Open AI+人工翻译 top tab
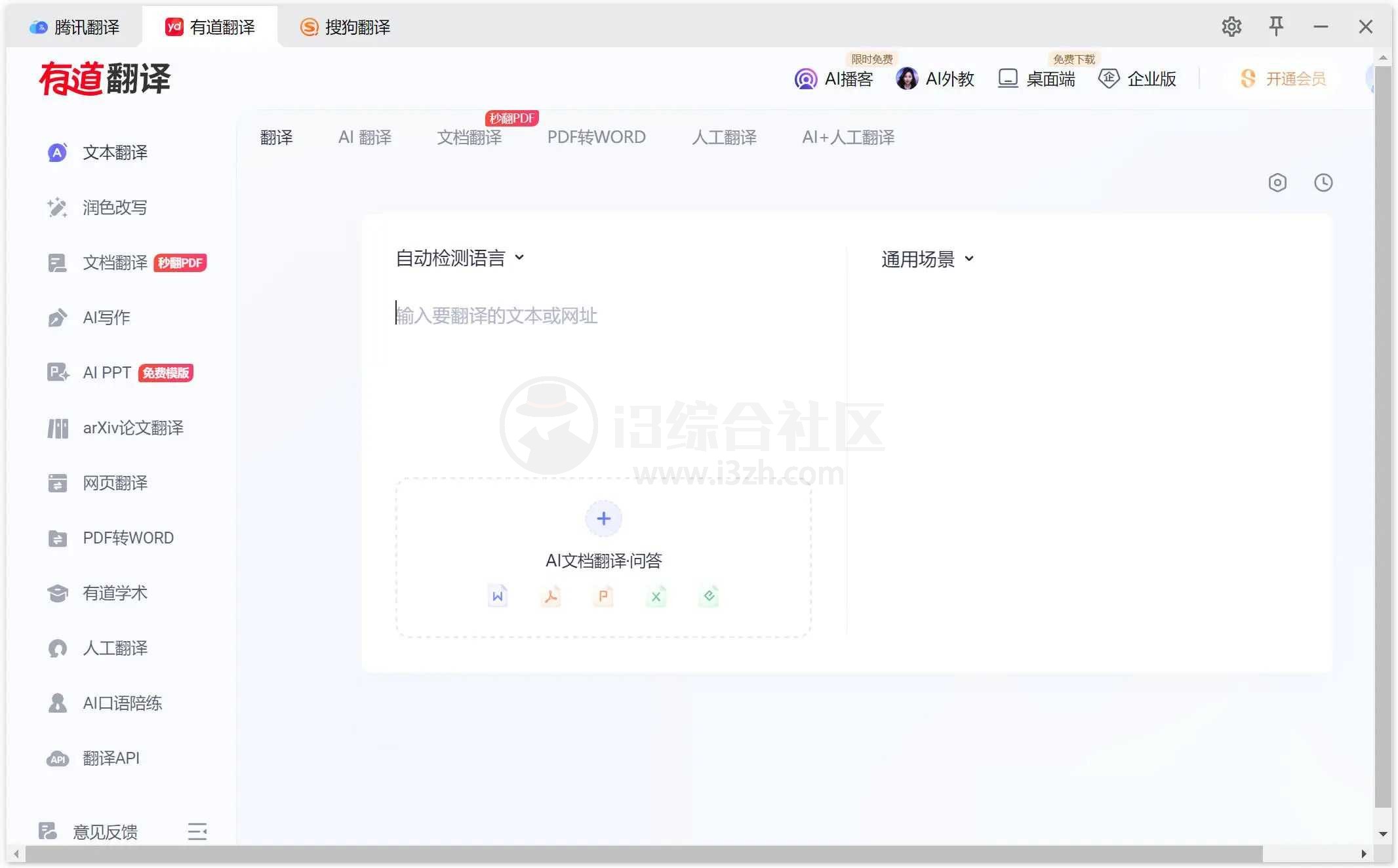 tap(849, 138)
